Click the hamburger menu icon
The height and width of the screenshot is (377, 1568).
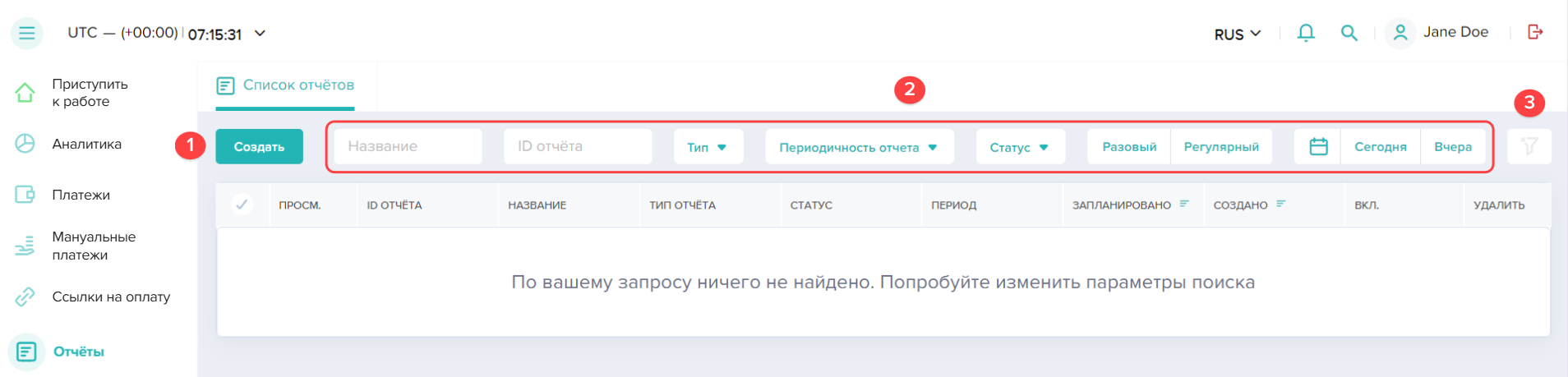point(26,33)
